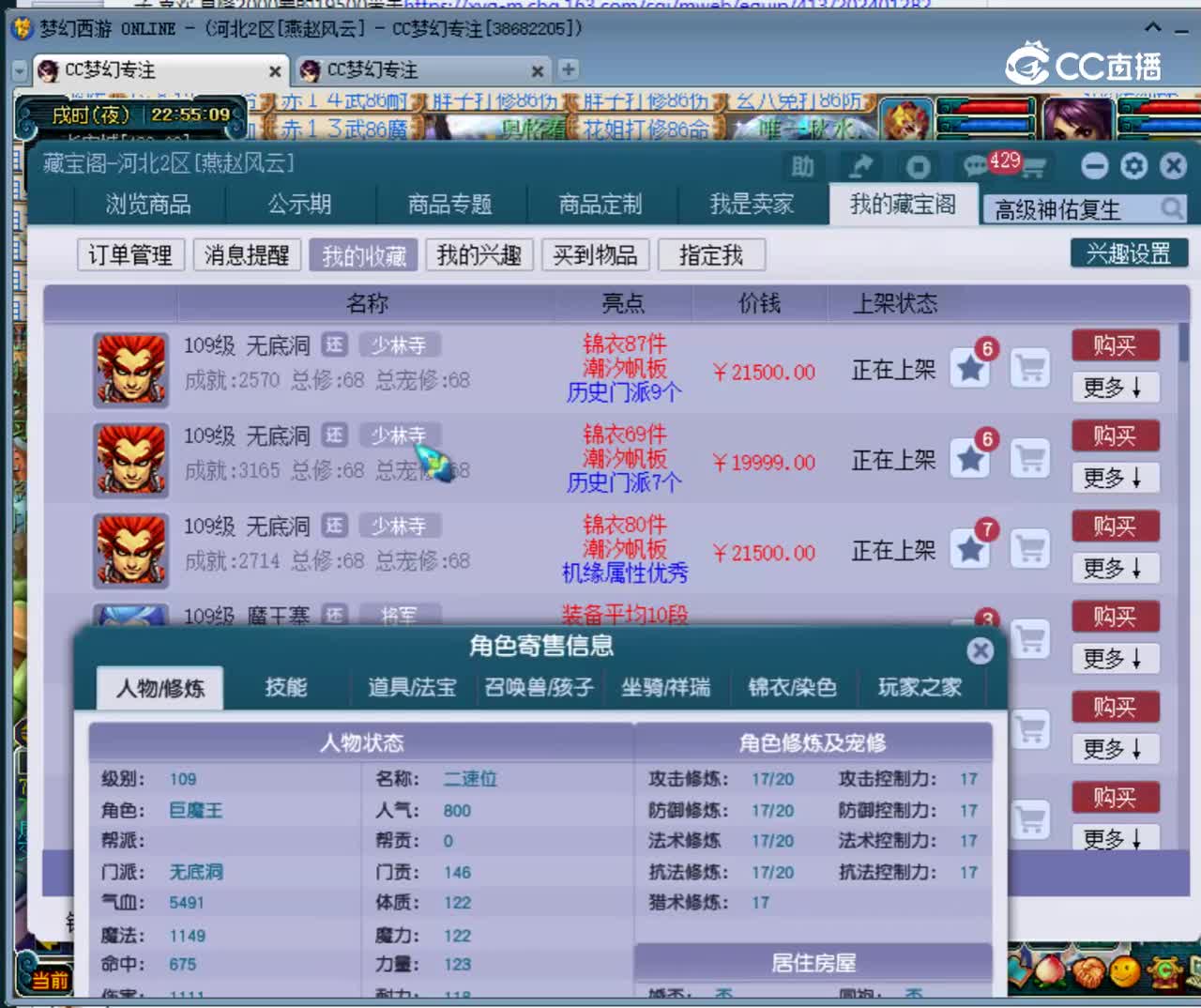
Task: Open 消息提醒 sub-tab
Action: coord(247,254)
